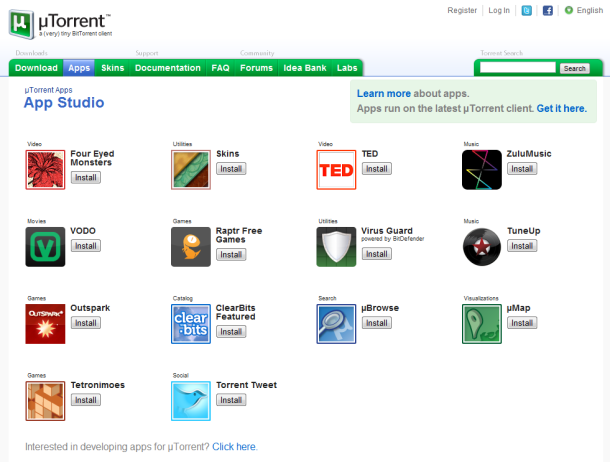Go to the Forums tab

tap(256, 68)
